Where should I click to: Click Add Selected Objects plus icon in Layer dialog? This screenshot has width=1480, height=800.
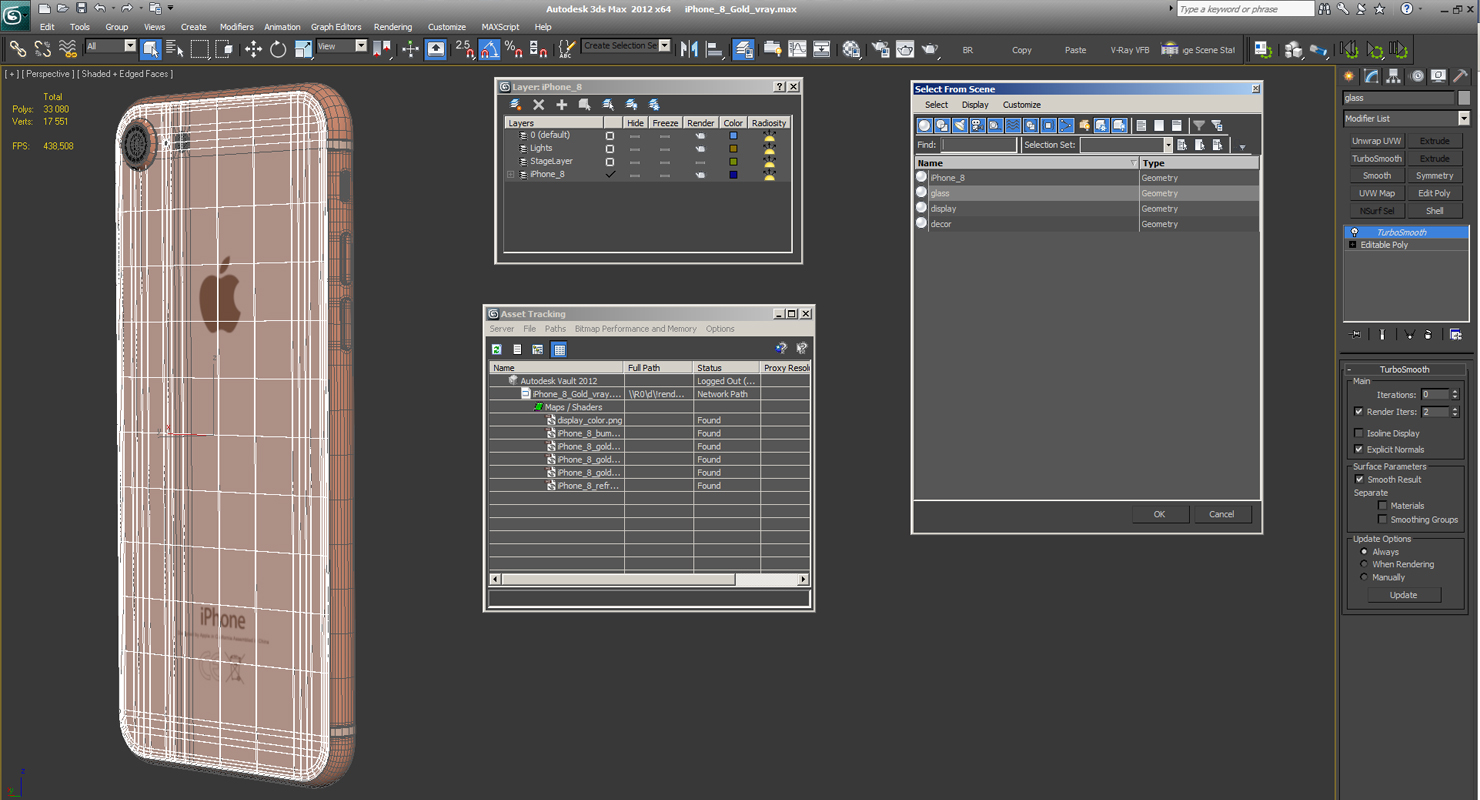pyautogui.click(x=561, y=104)
